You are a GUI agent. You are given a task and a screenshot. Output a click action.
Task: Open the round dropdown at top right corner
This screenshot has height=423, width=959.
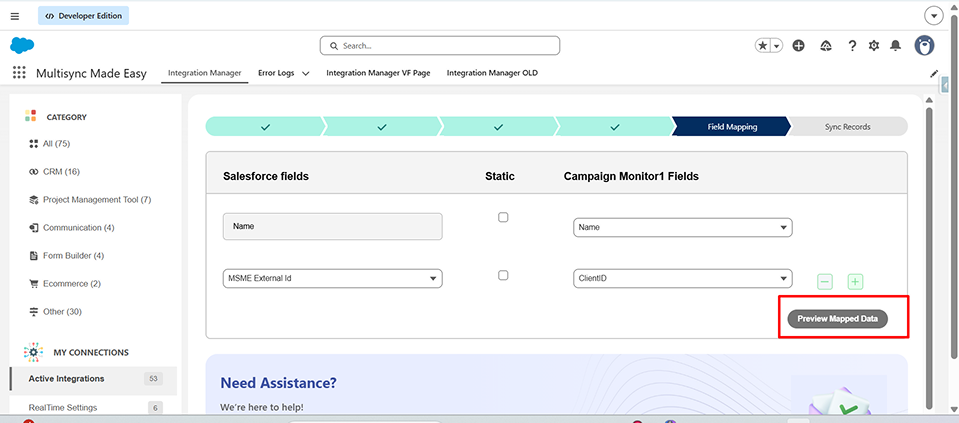[933, 16]
